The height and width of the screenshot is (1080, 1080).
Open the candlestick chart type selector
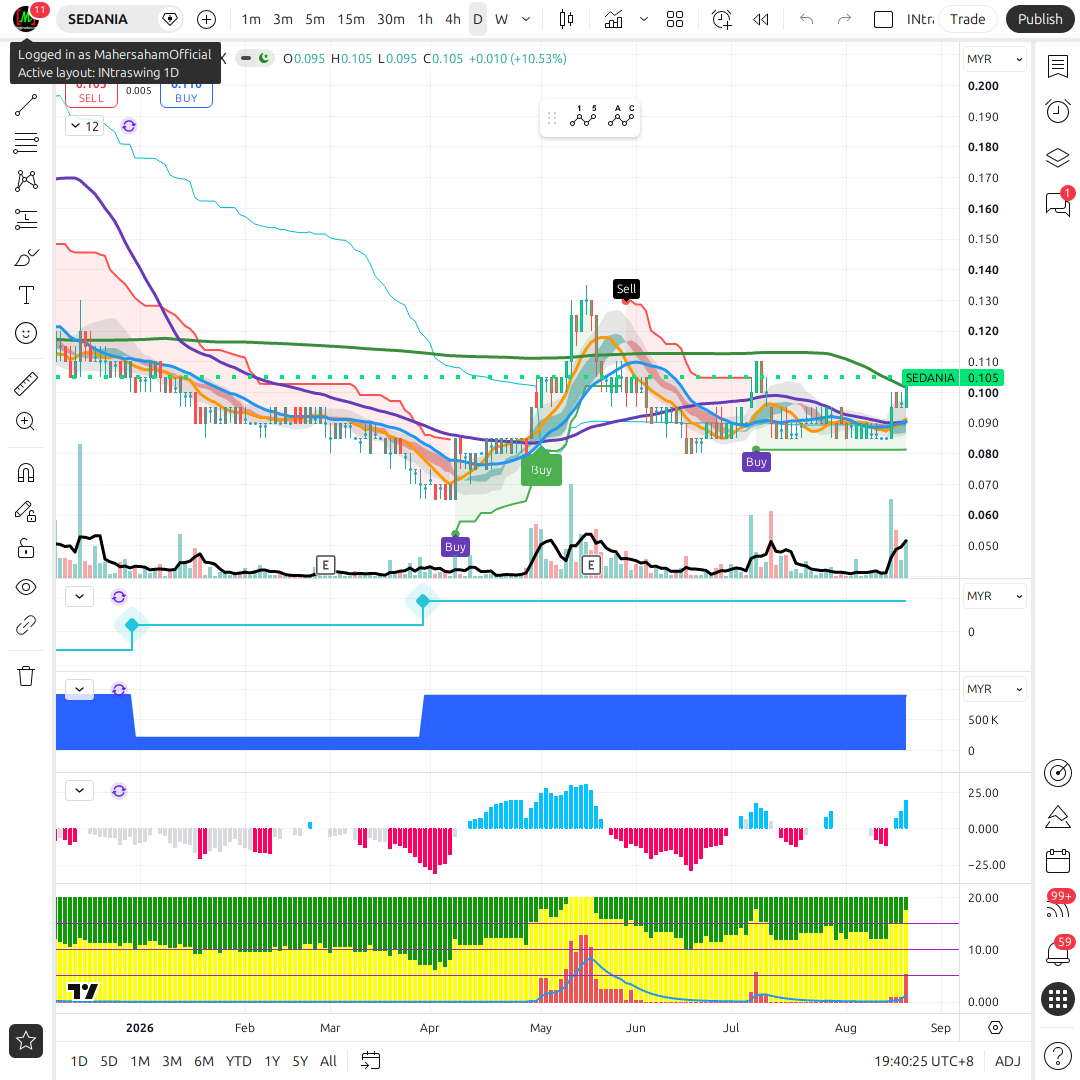click(566, 19)
